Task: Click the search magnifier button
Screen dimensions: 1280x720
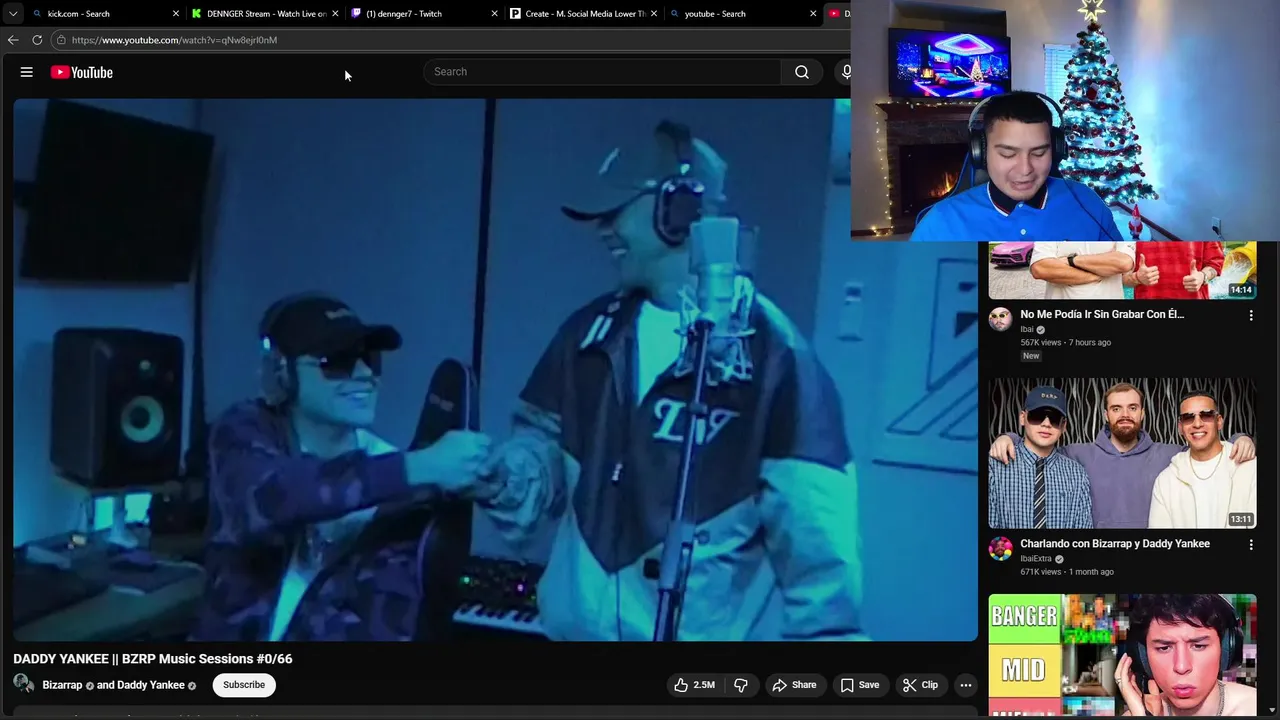Action: pos(802,72)
